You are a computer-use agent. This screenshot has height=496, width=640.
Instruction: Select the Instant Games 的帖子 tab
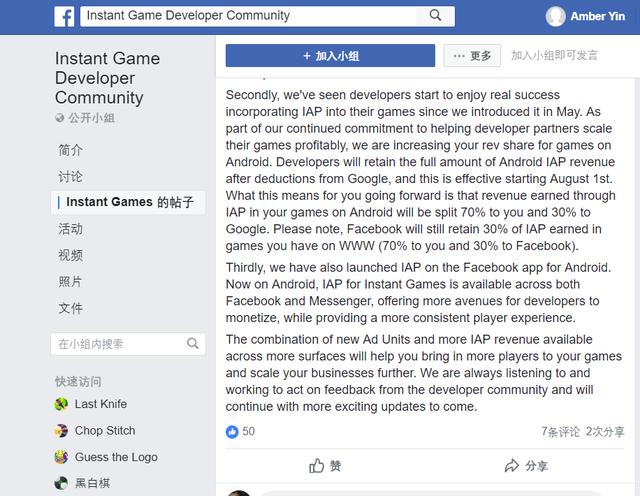129,202
